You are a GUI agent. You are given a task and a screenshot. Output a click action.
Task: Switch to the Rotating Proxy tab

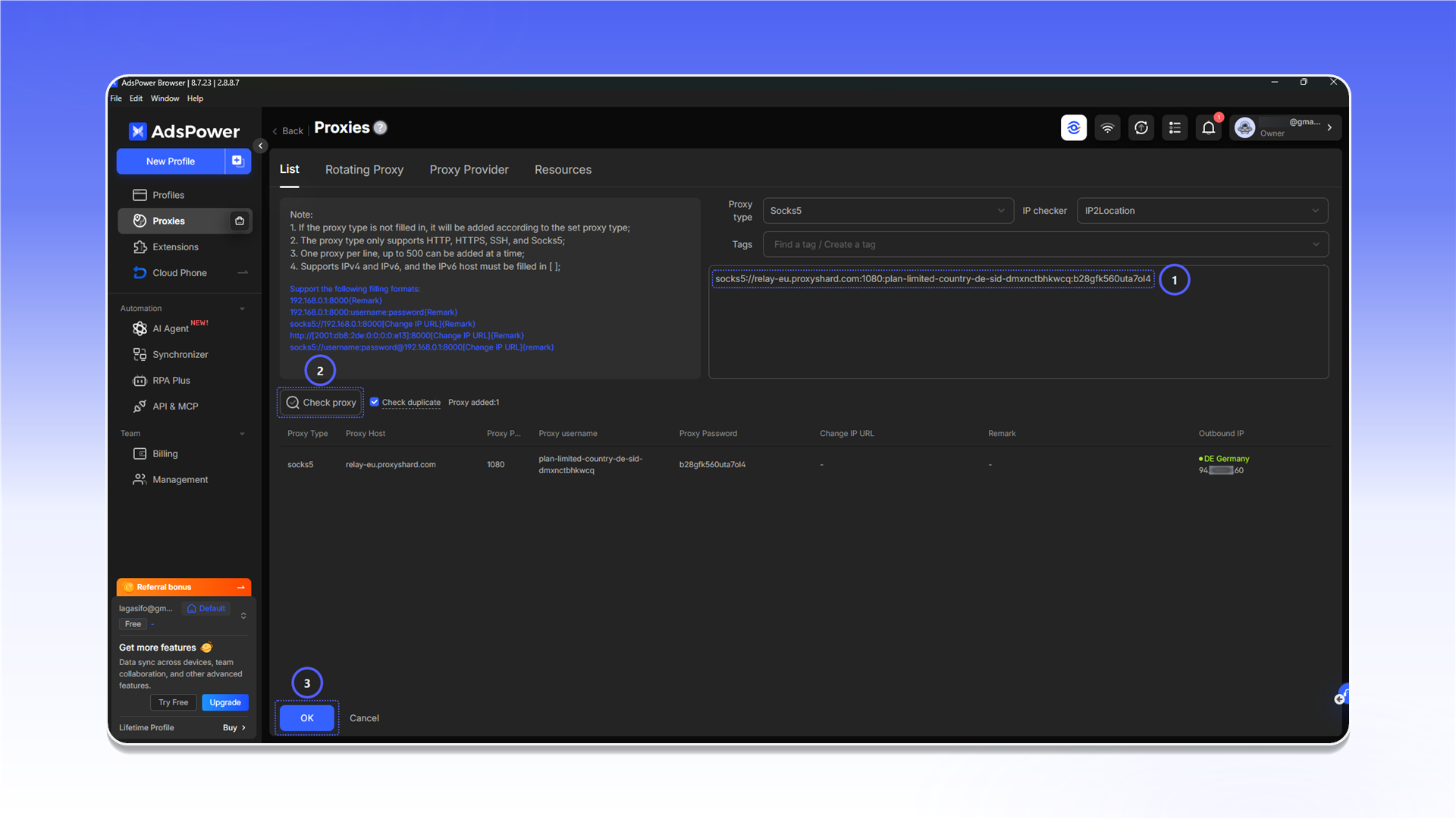point(364,170)
